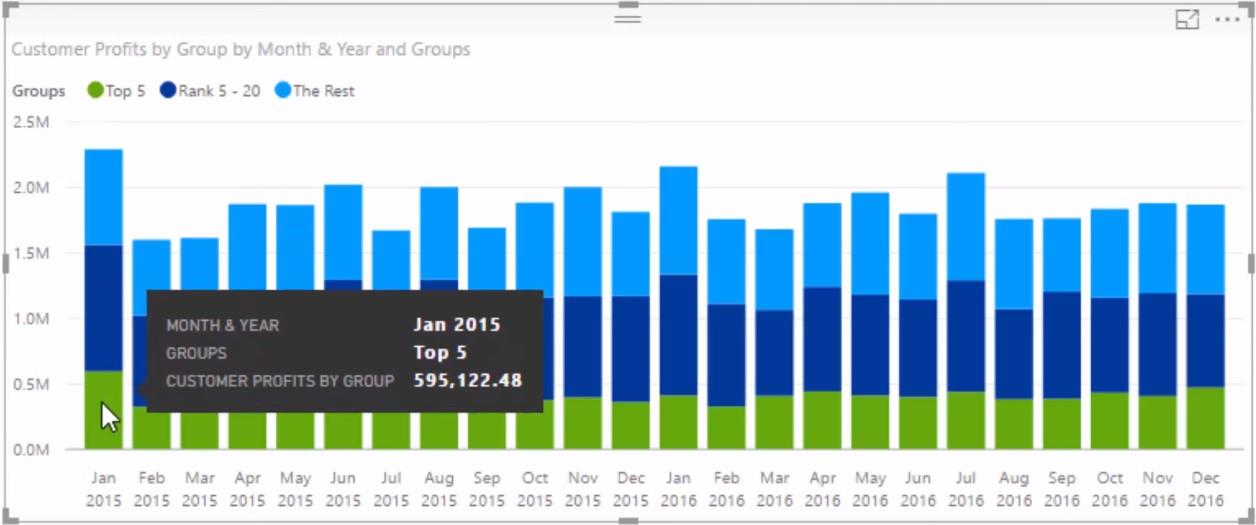Click the Apr 2016 green bar segment

pos(822,419)
